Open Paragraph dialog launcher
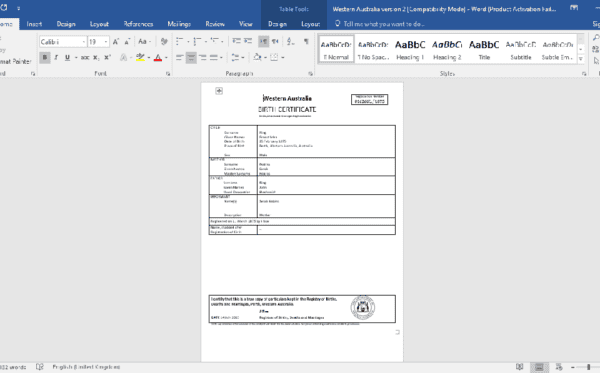This screenshot has height=373, width=600. [311, 73]
